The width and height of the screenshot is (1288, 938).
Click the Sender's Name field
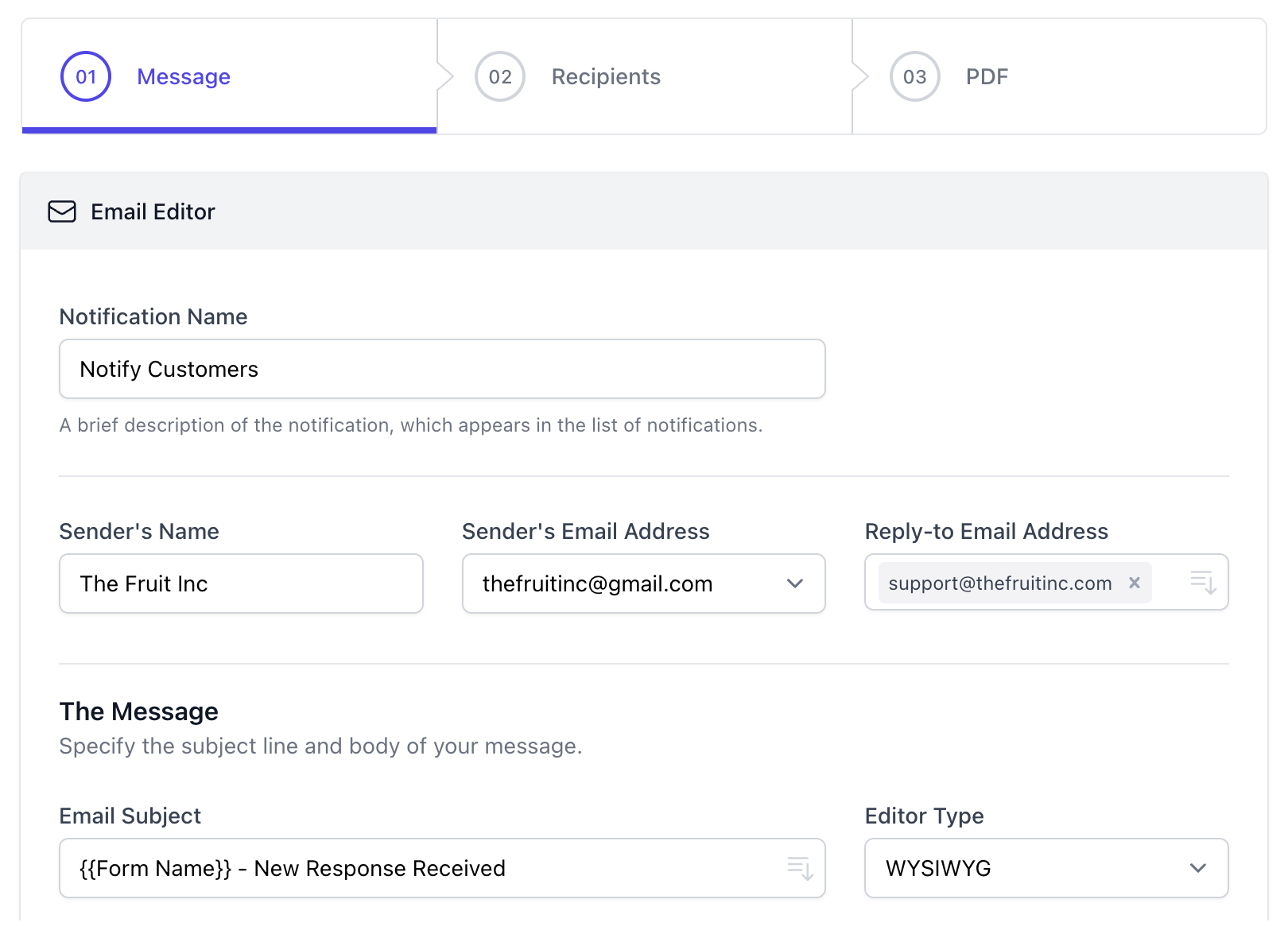tap(241, 583)
